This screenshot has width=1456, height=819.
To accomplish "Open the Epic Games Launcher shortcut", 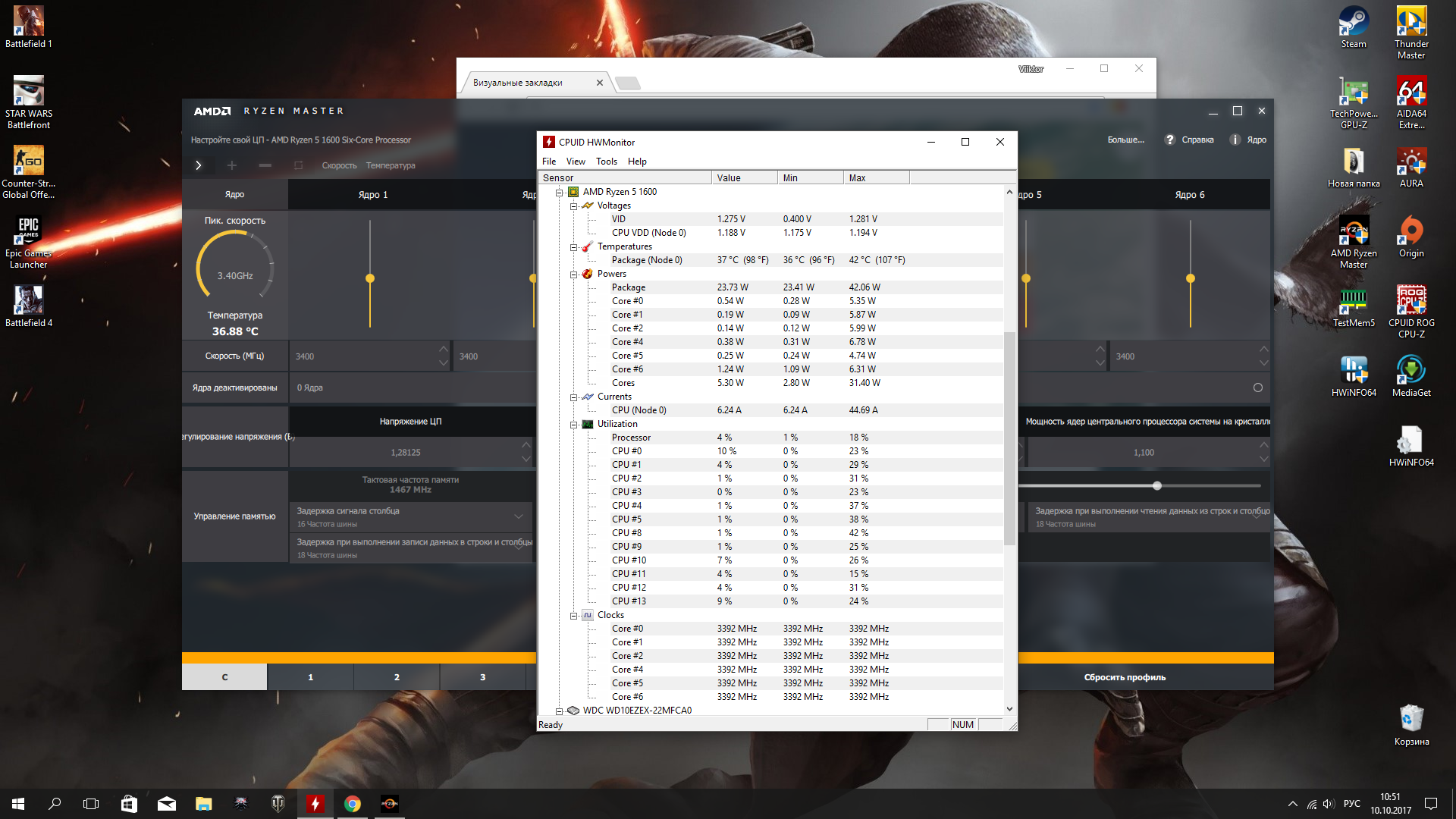I will [x=28, y=231].
